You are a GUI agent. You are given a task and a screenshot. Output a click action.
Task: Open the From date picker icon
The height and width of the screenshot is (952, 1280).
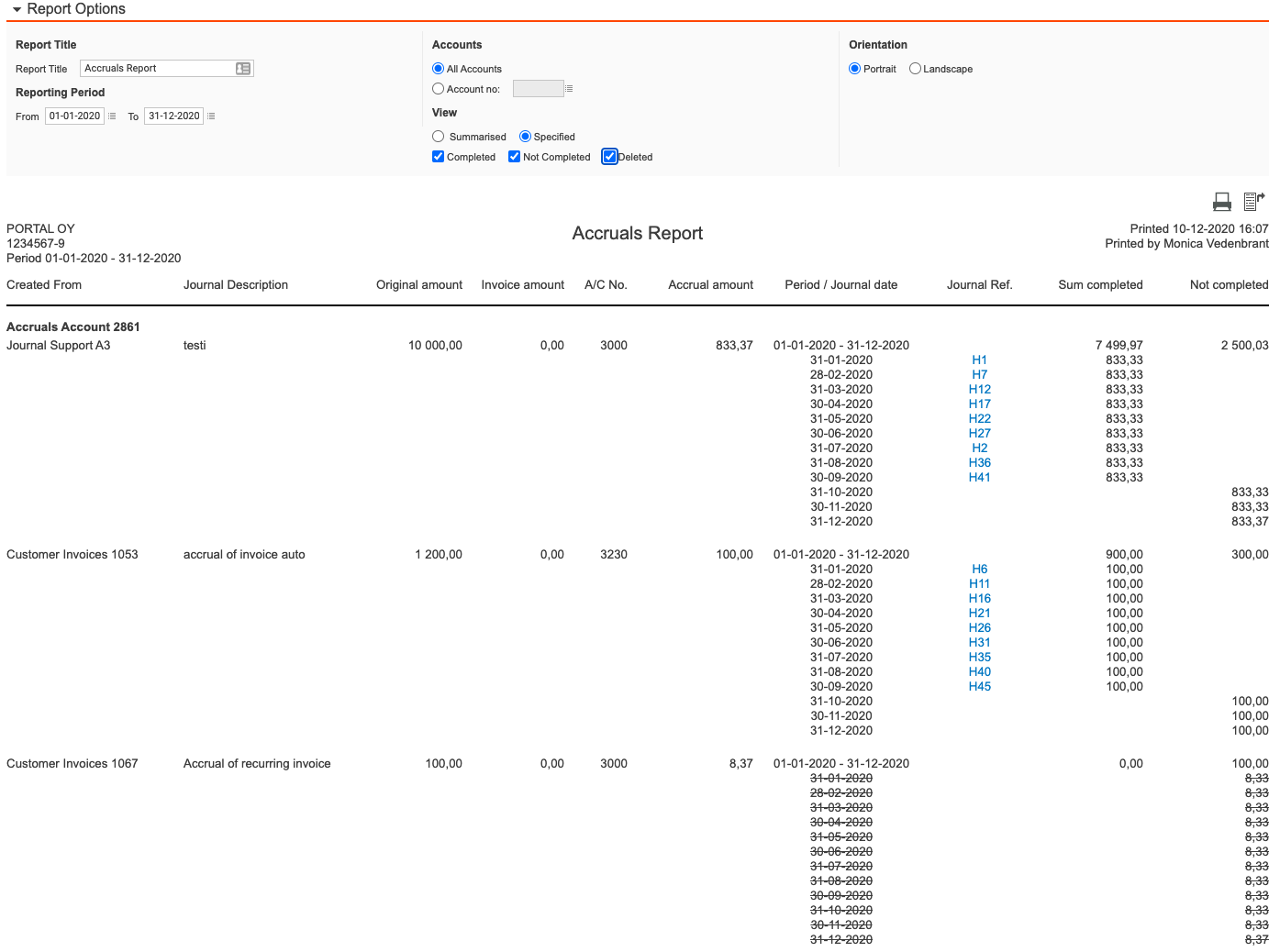[x=112, y=116]
